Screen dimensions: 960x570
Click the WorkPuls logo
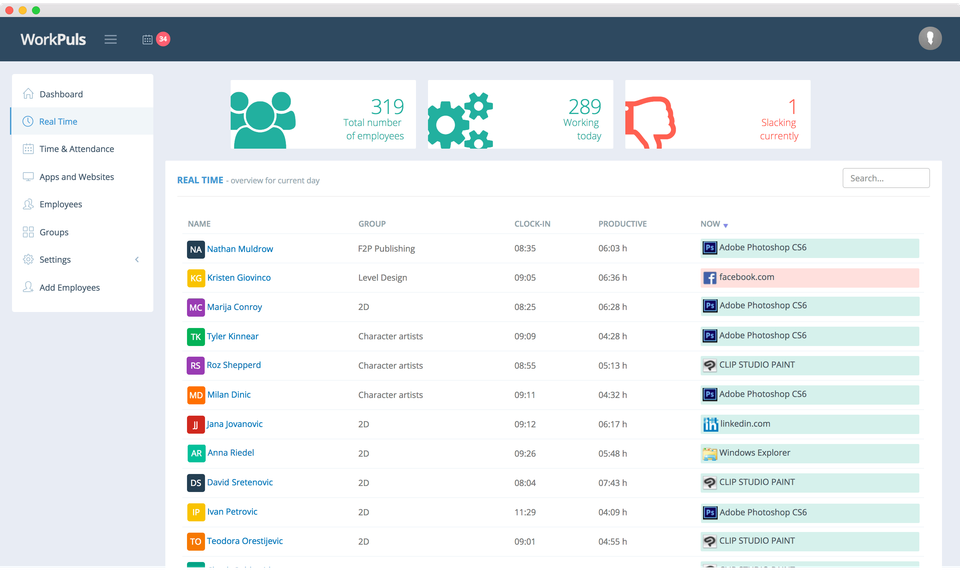point(53,39)
